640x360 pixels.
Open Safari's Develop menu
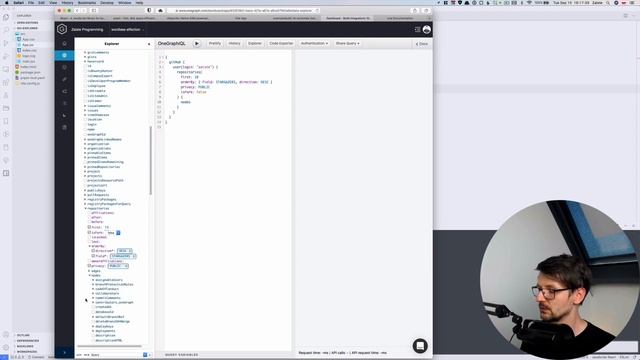[107, 2]
